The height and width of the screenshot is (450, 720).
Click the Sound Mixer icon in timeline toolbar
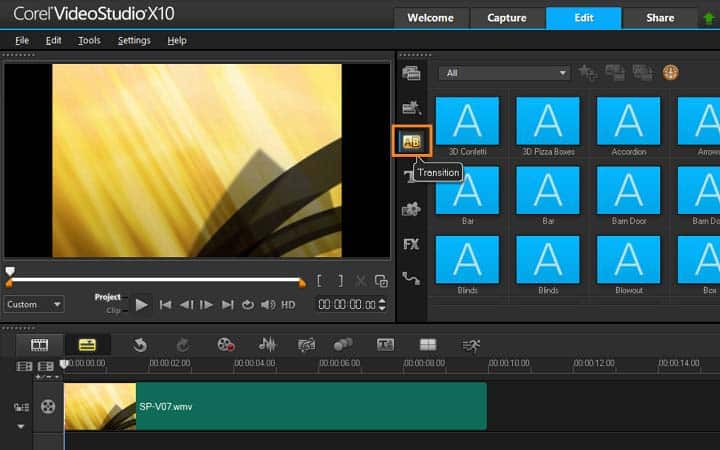(268, 345)
